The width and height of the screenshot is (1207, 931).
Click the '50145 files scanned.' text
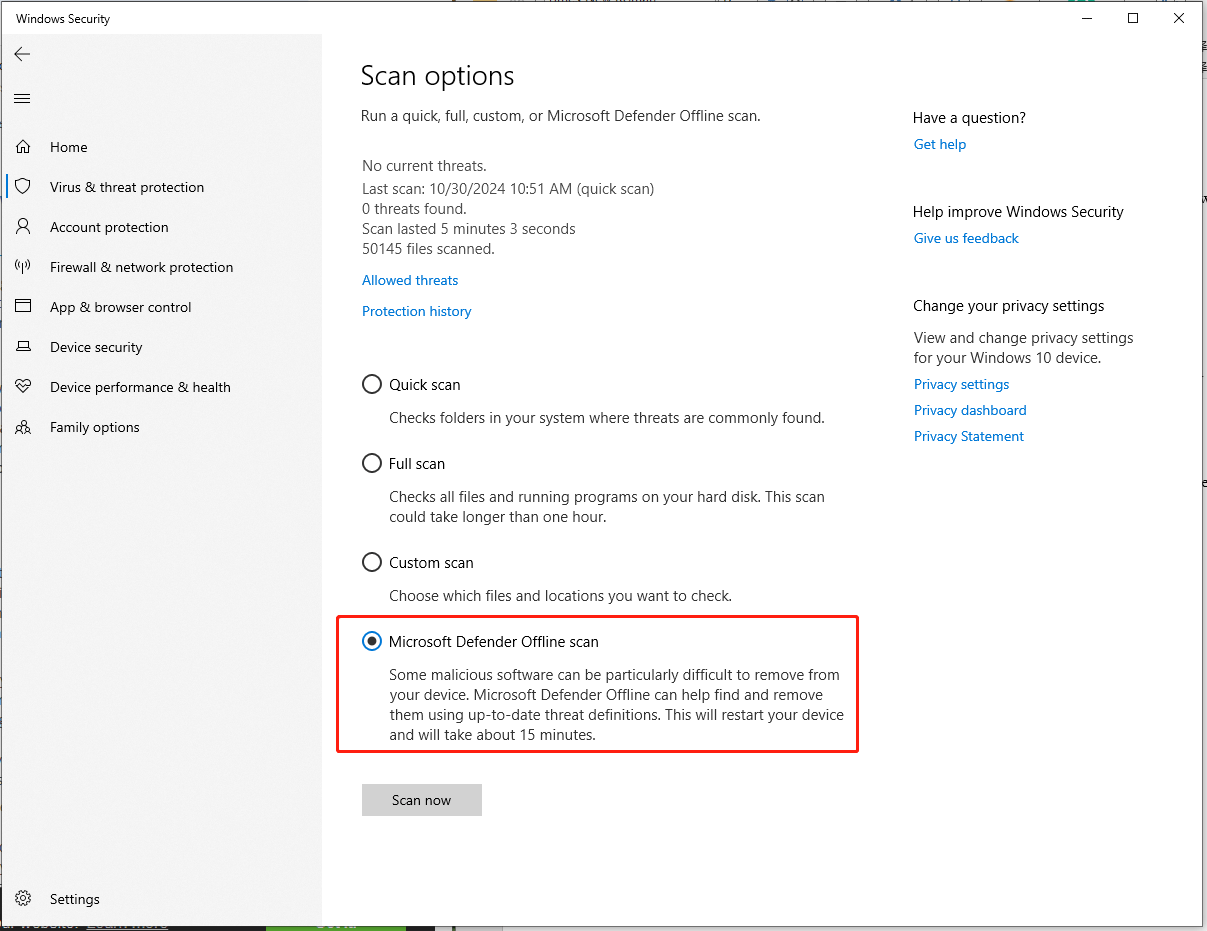point(428,249)
